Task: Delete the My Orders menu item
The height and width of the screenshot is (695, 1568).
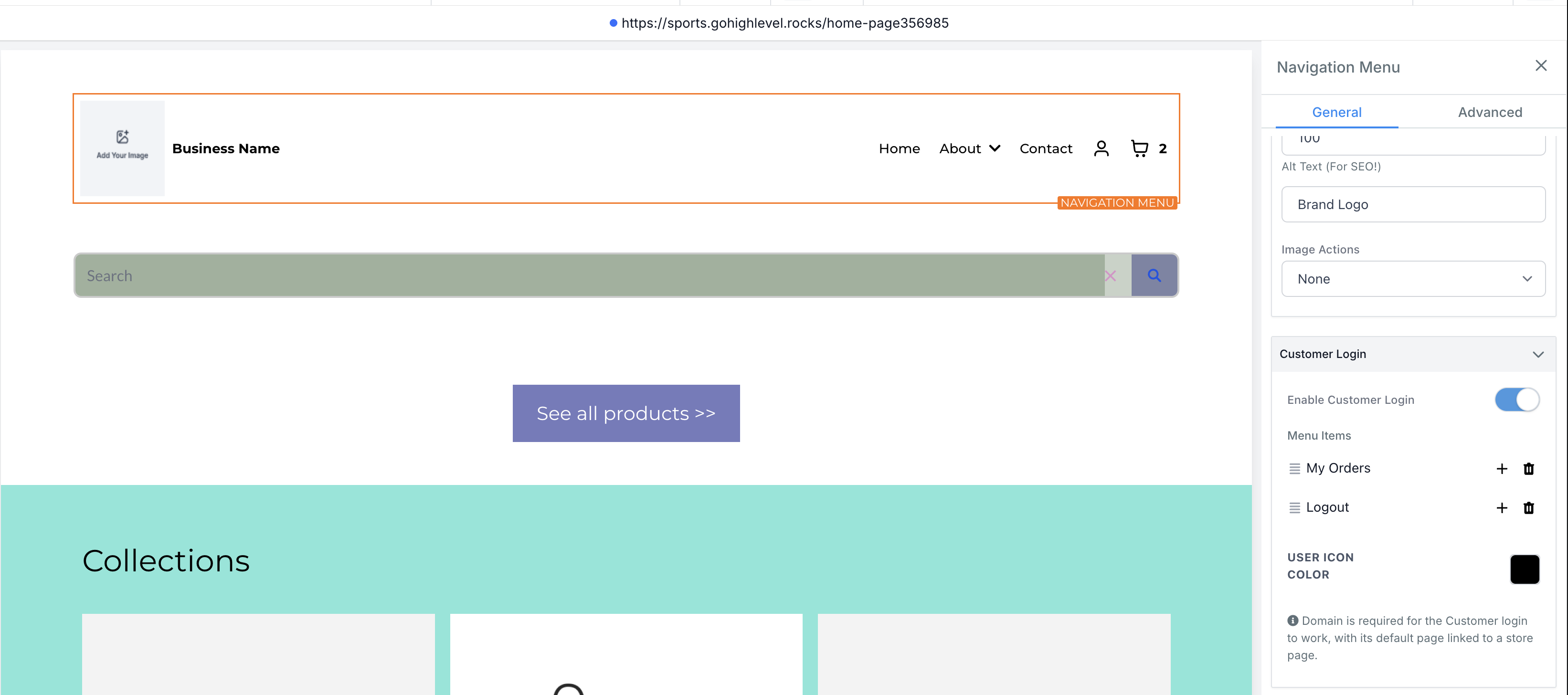Action: (1528, 469)
